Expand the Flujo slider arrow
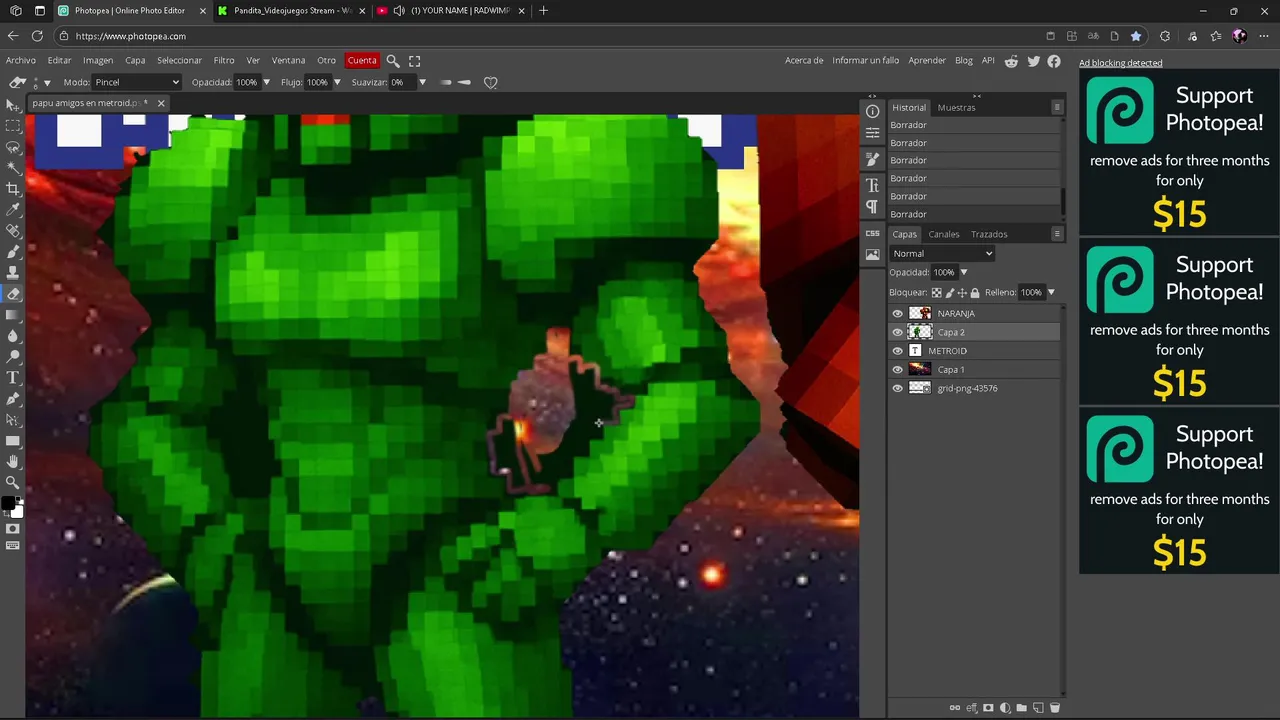 point(337,82)
